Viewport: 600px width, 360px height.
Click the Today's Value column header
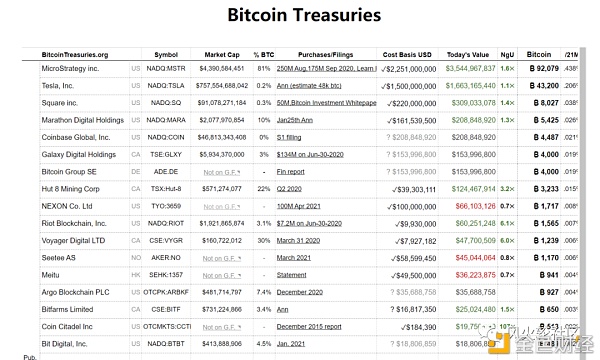468,55
